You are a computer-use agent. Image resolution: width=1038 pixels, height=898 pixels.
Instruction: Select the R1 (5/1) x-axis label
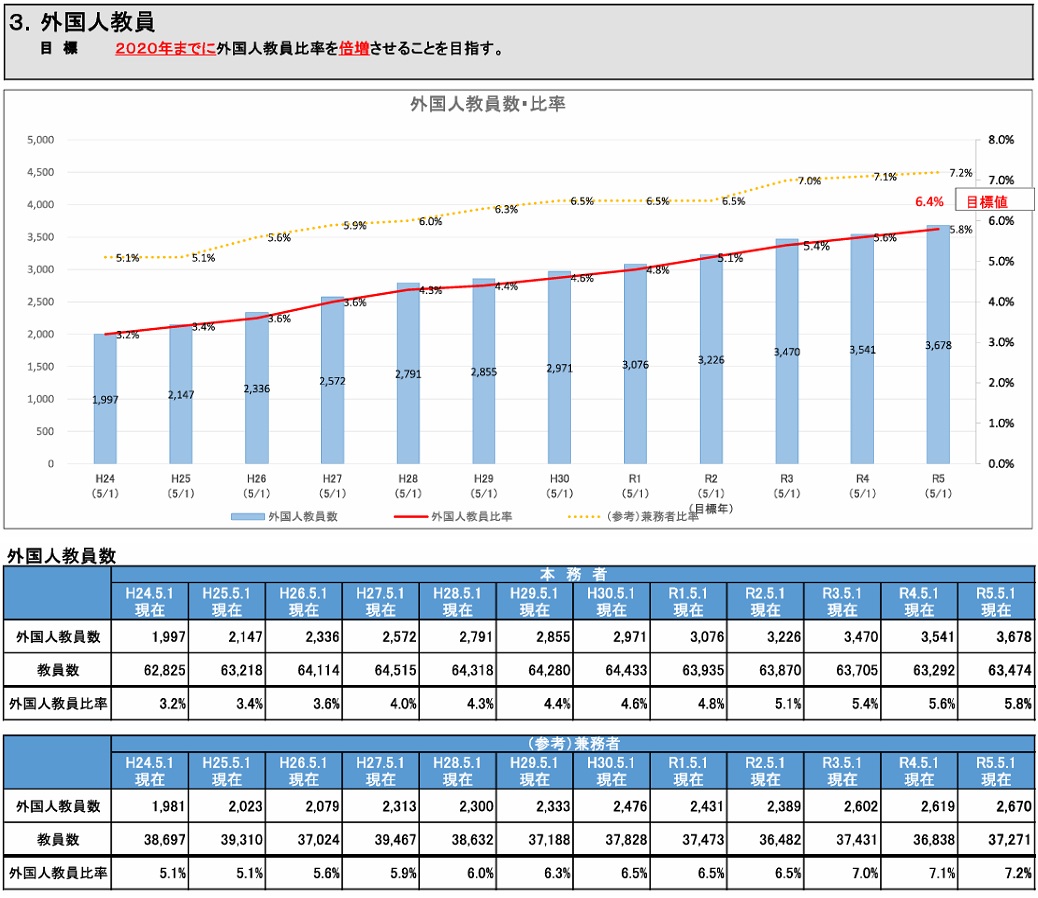point(635,486)
